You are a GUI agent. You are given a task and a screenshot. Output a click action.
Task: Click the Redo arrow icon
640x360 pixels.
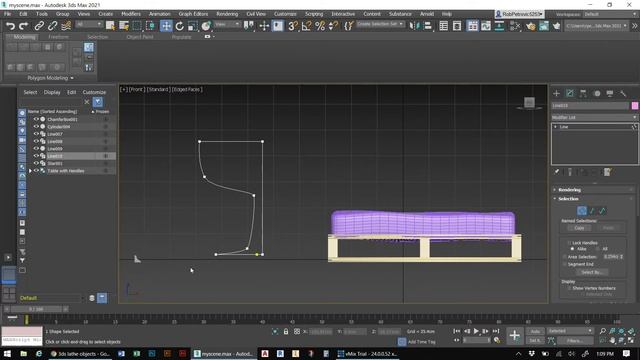(x=24, y=26)
